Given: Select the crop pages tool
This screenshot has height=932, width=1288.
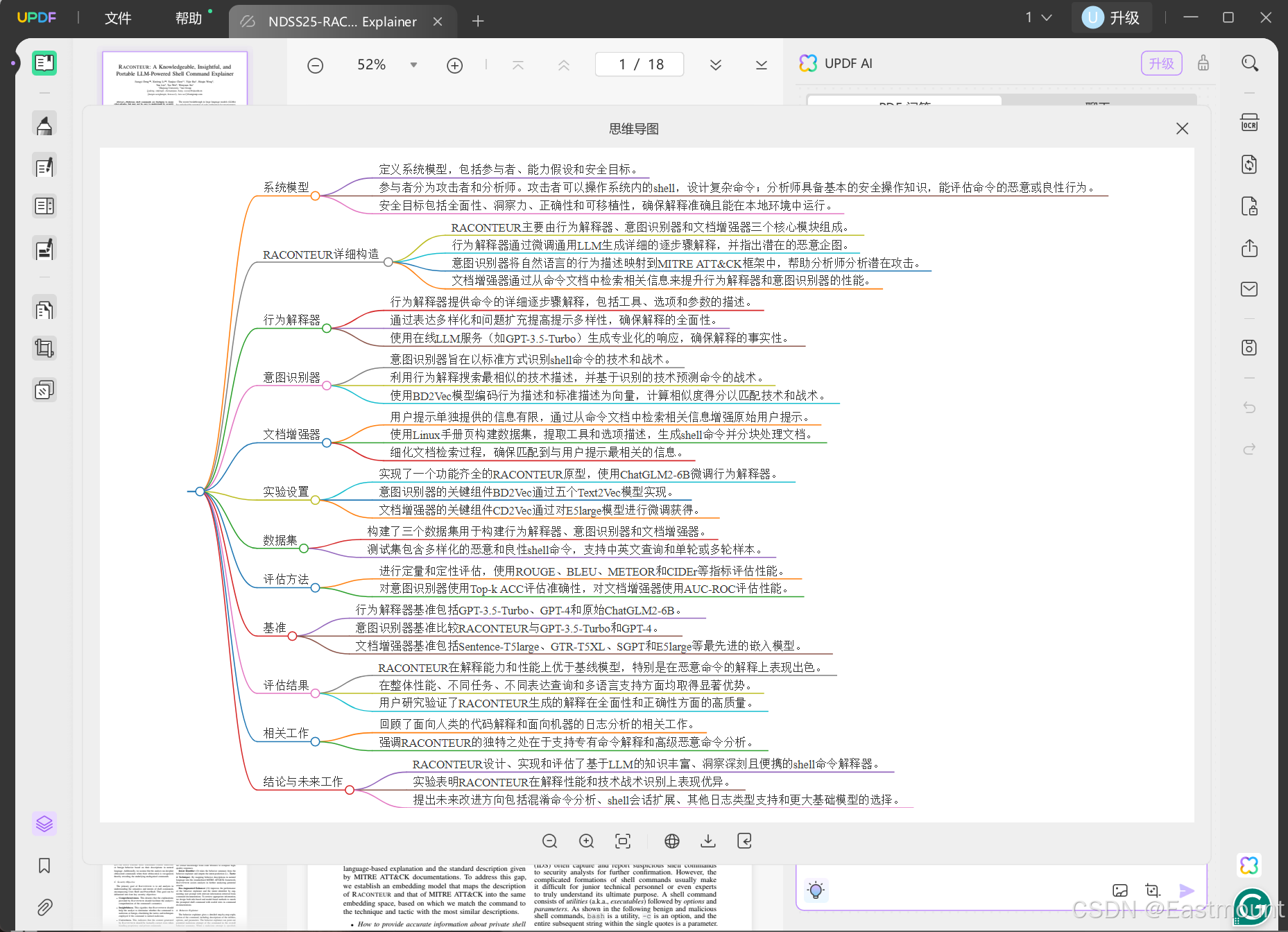Looking at the screenshot, I should [44, 348].
